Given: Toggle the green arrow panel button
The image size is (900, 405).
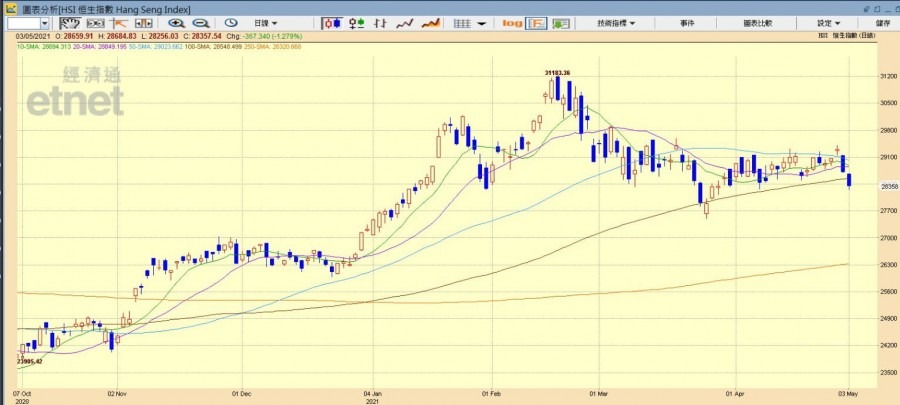Looking at the screenshot, I should click(x=561, y=22).
